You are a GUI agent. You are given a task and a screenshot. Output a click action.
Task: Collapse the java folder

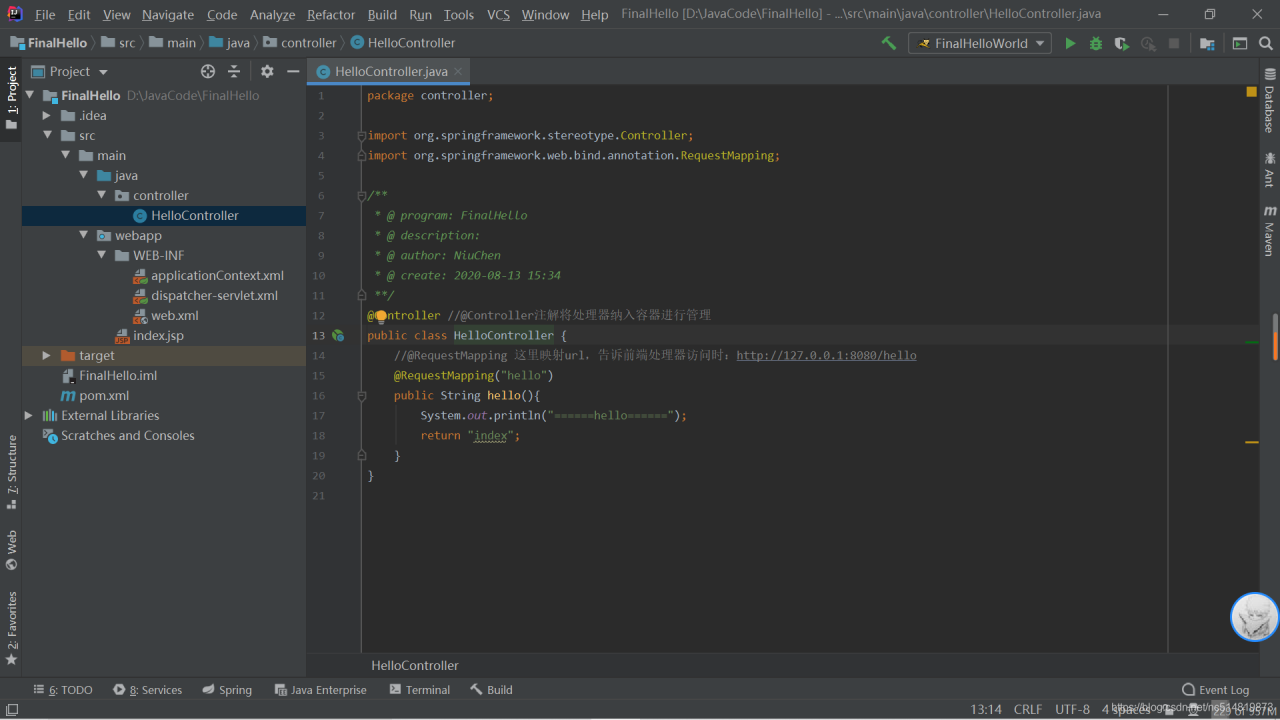click(x=83, y=175)
